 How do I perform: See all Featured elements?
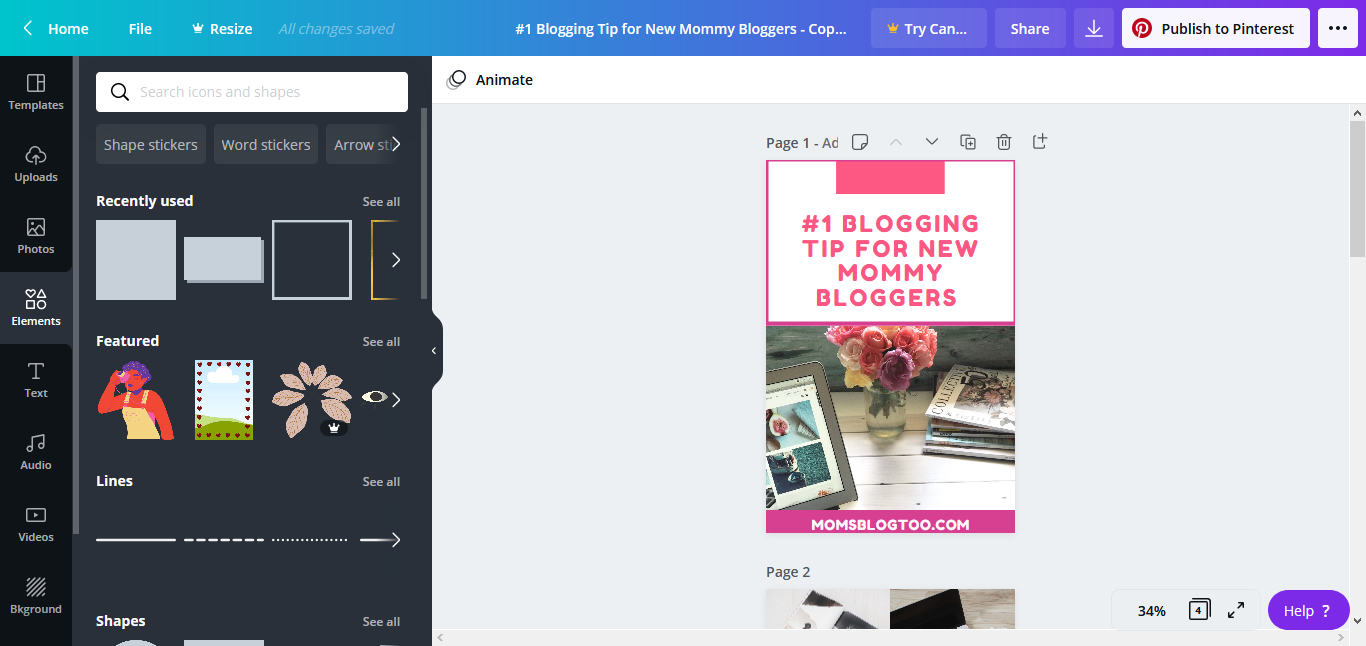pyautogui.click(x=381, y=341)
